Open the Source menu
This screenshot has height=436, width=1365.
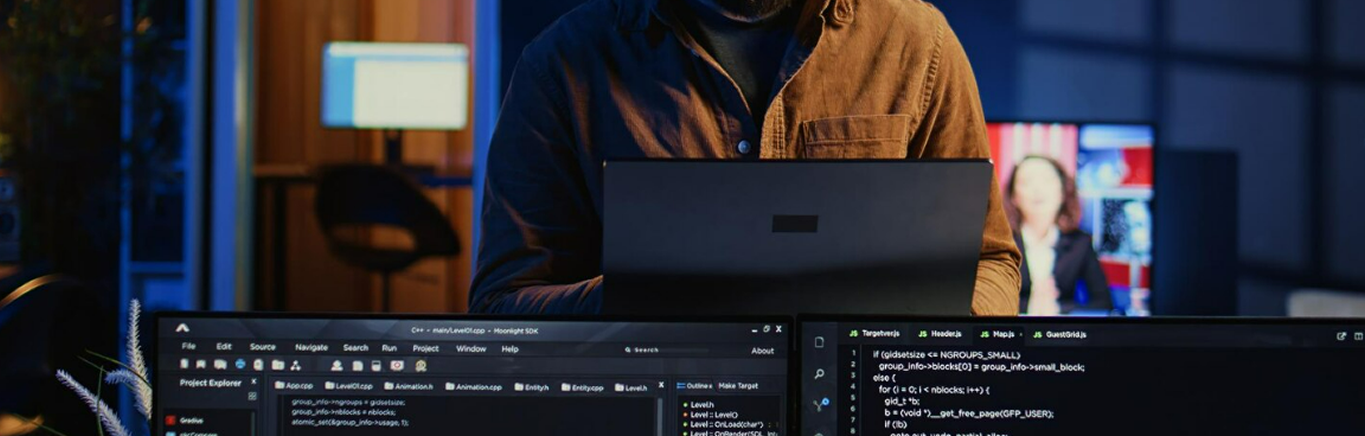(262, 347)
